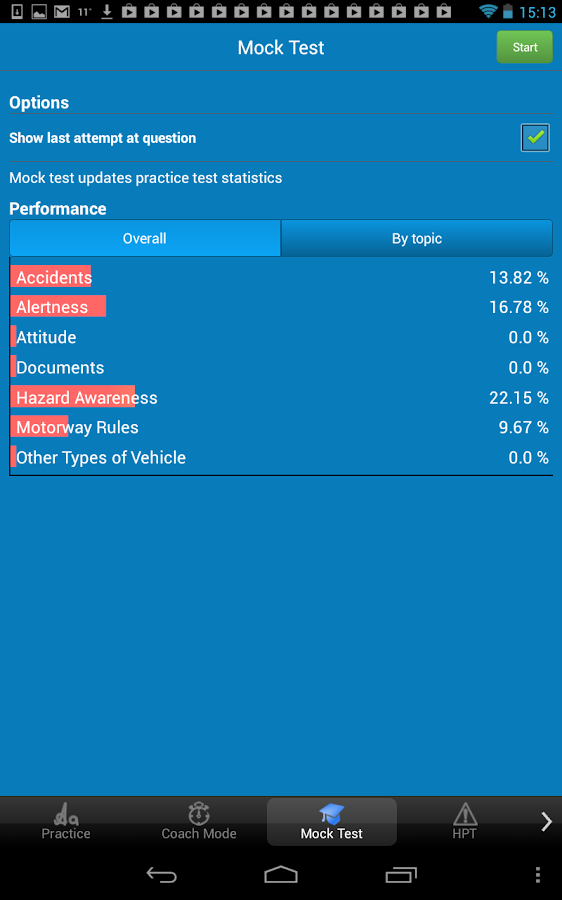The height and width of the screenshot is (900, 562).
Task: Tap the Android back navigation icon
Action: click(161, 874)
